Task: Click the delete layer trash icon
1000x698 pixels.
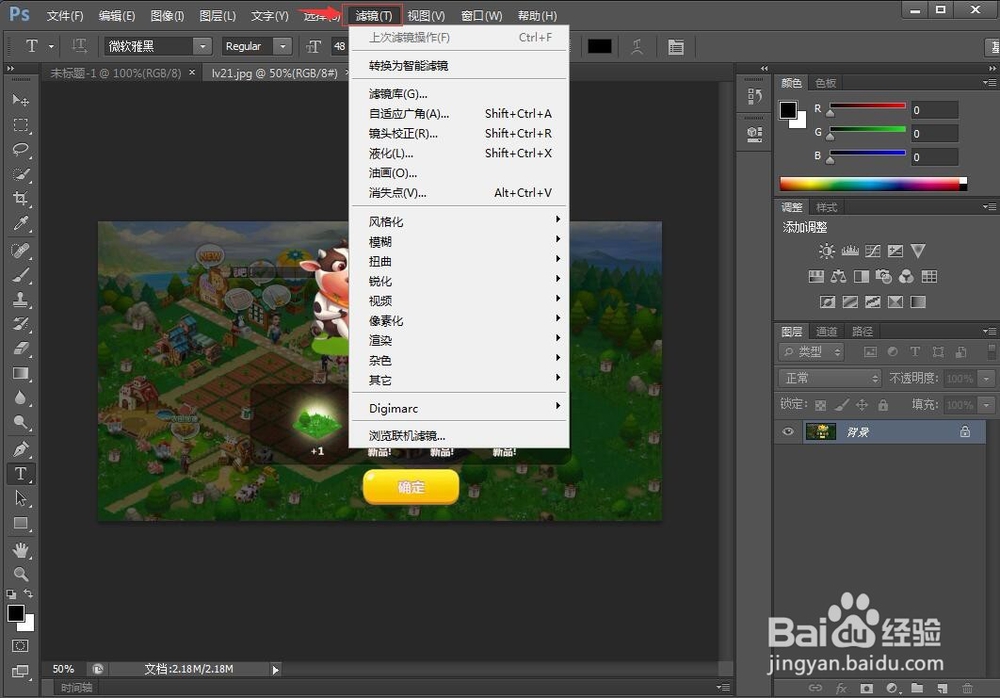Action: (x=967, y=688)
